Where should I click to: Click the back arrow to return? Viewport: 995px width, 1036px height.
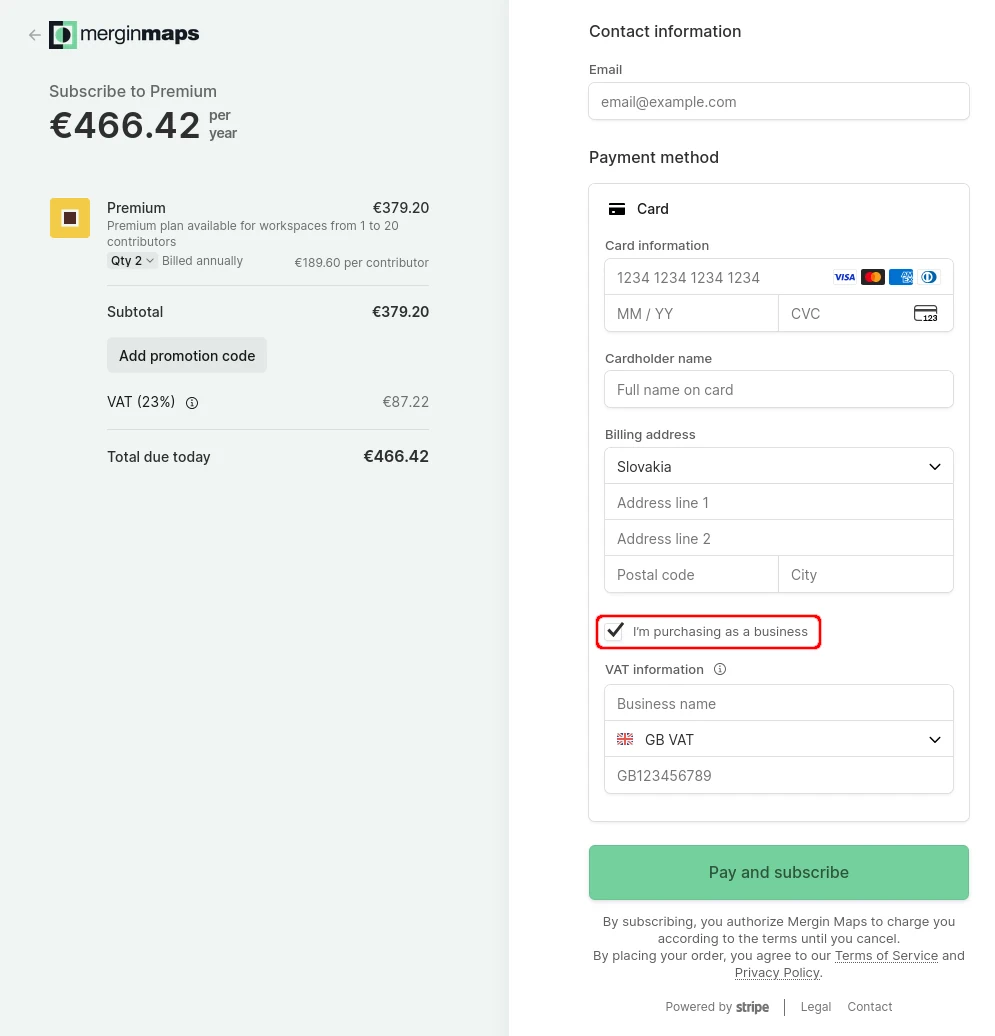tap(34, 34)
